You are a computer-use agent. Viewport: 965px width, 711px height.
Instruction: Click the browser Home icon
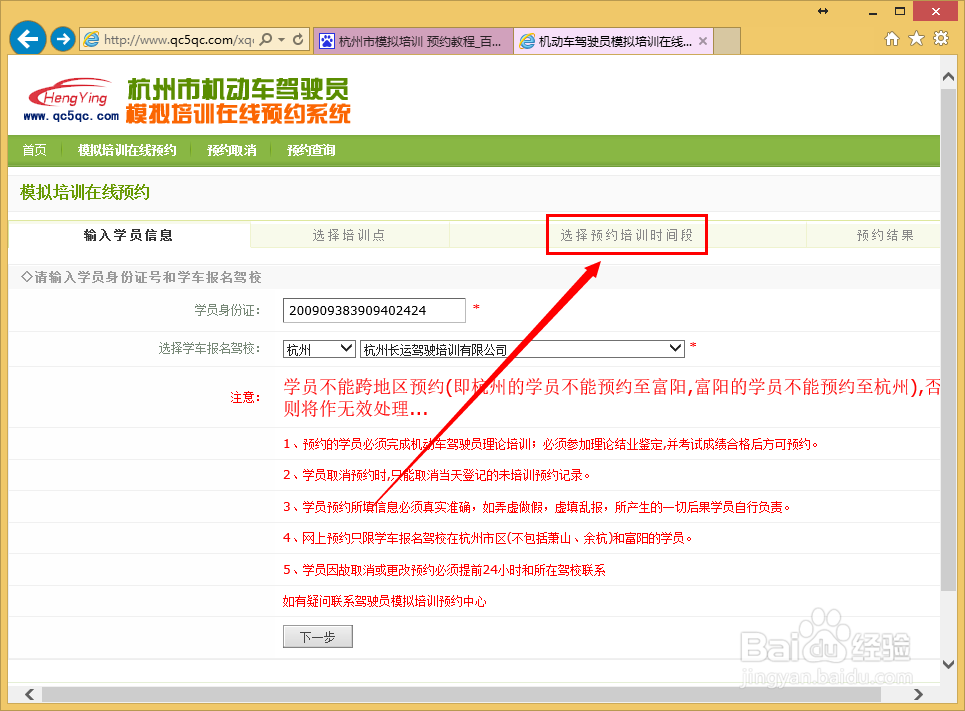click(x=892, y=39)
